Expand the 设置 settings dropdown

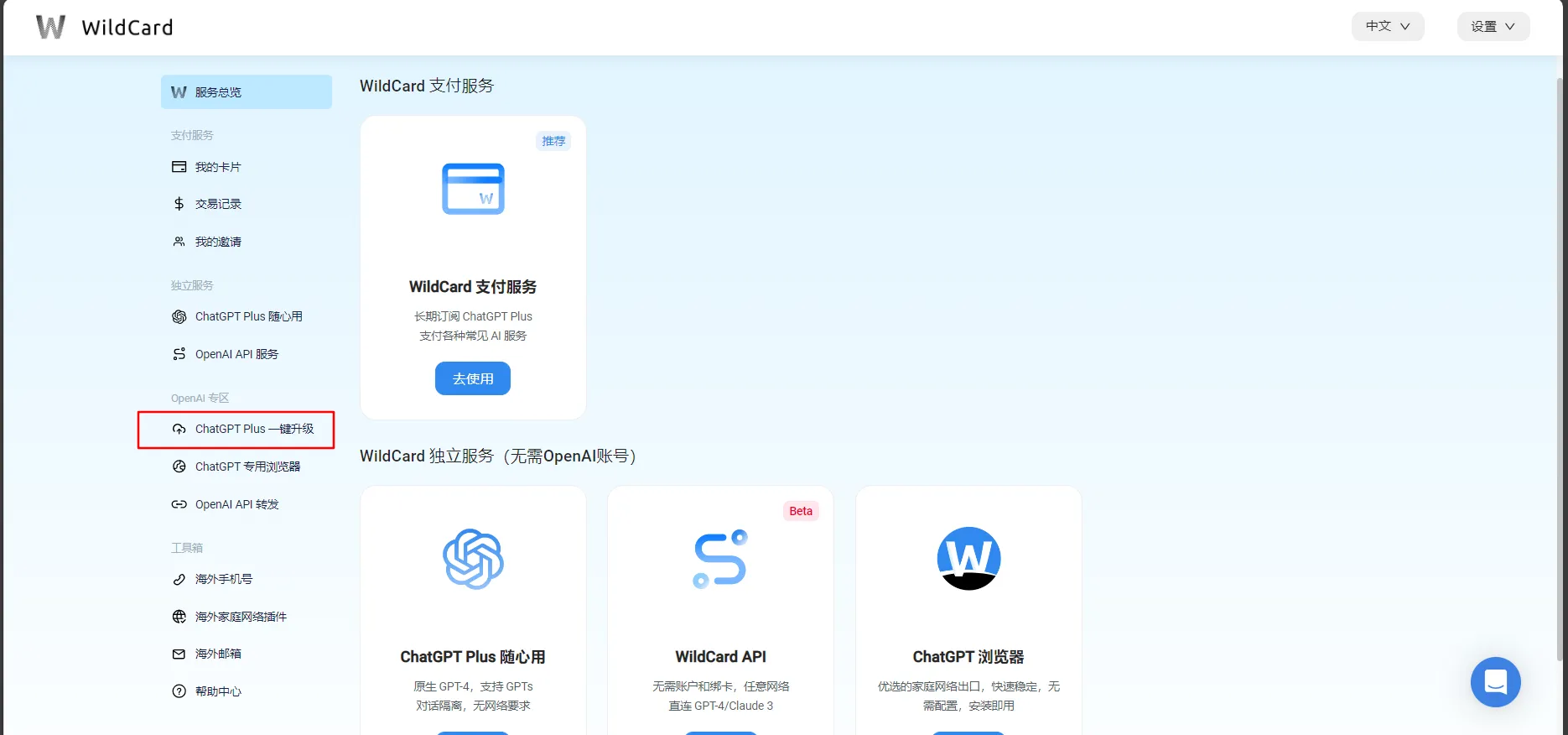(1493, 26)
